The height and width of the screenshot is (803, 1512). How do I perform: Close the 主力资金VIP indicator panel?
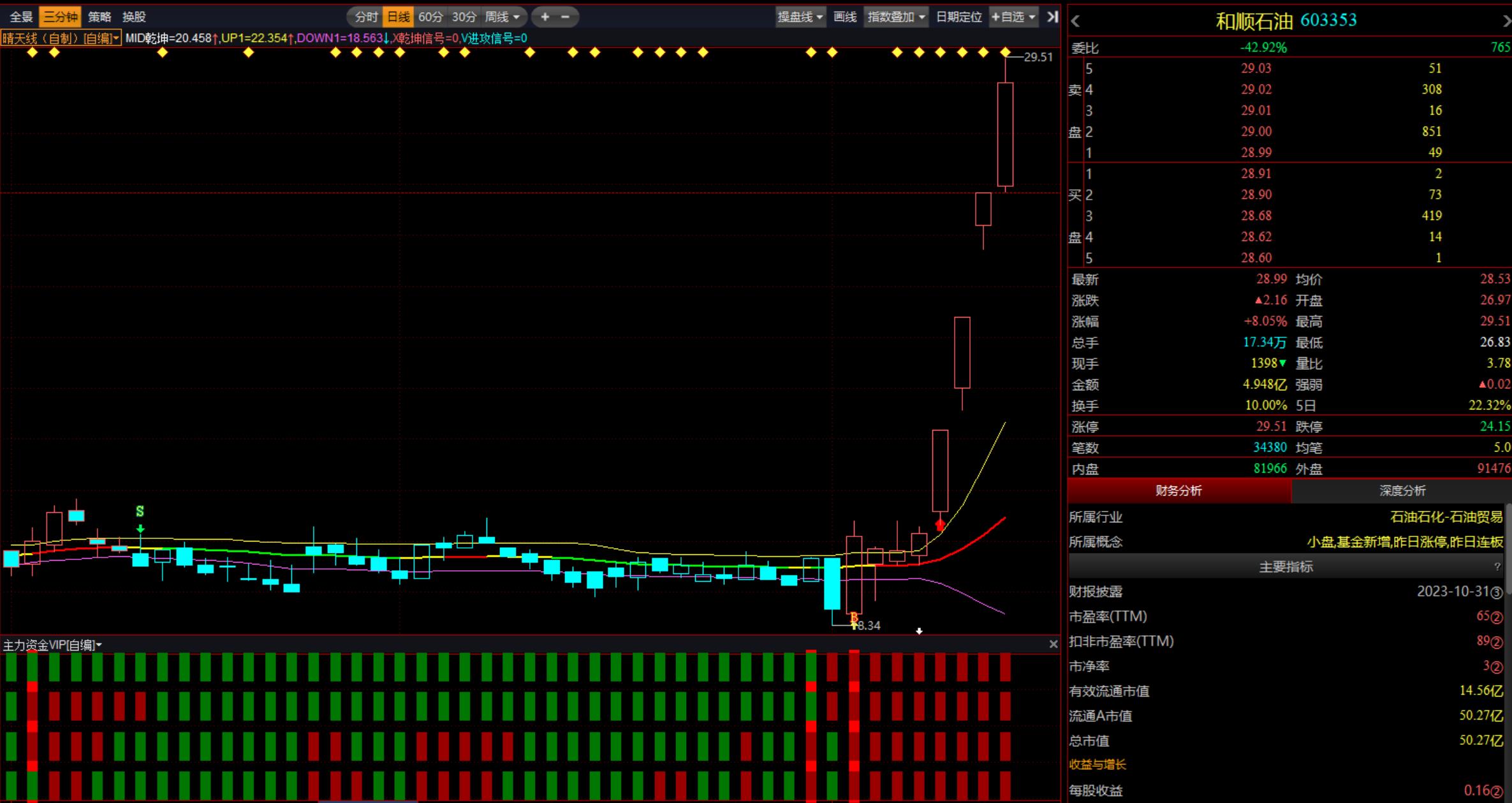[x=1053, y=645]
